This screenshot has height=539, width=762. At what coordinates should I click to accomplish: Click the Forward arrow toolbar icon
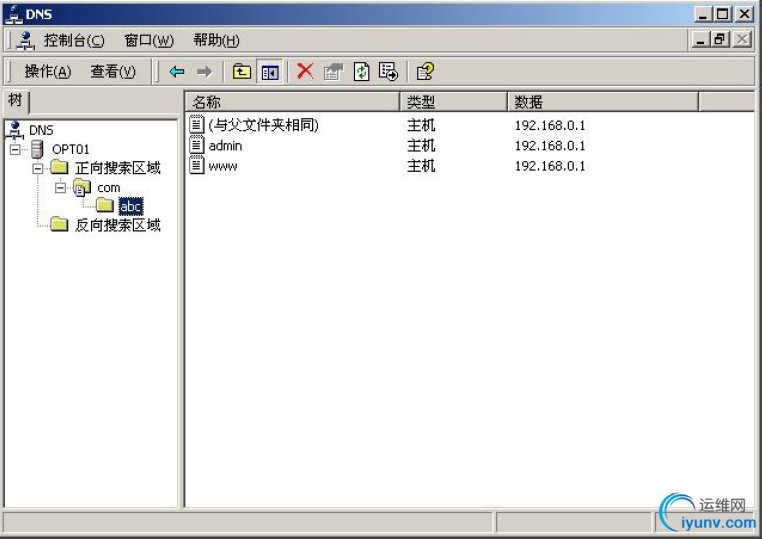pyautogui.click(x=205, y=72)
